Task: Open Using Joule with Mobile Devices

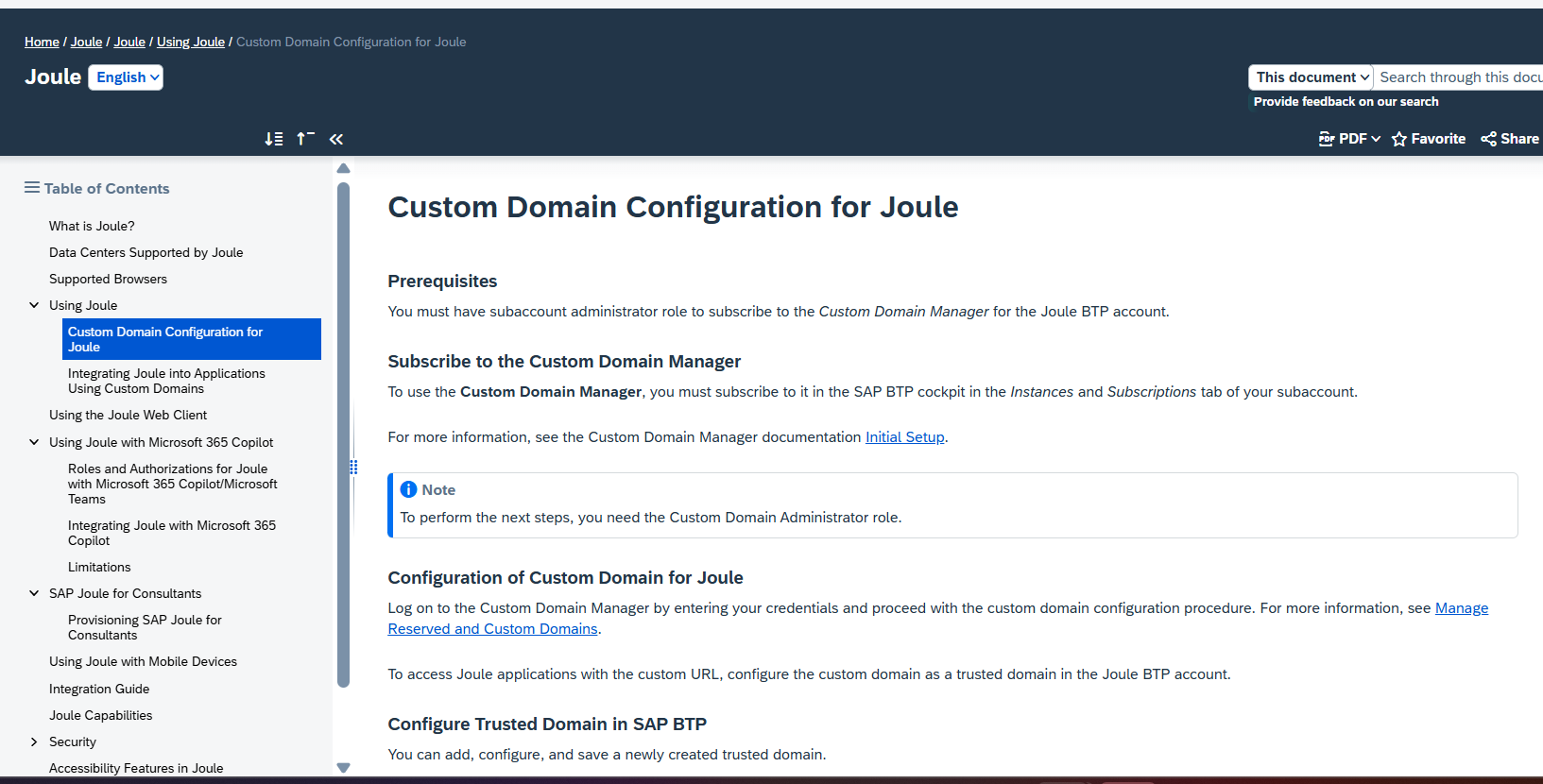Action: point(143,661)
